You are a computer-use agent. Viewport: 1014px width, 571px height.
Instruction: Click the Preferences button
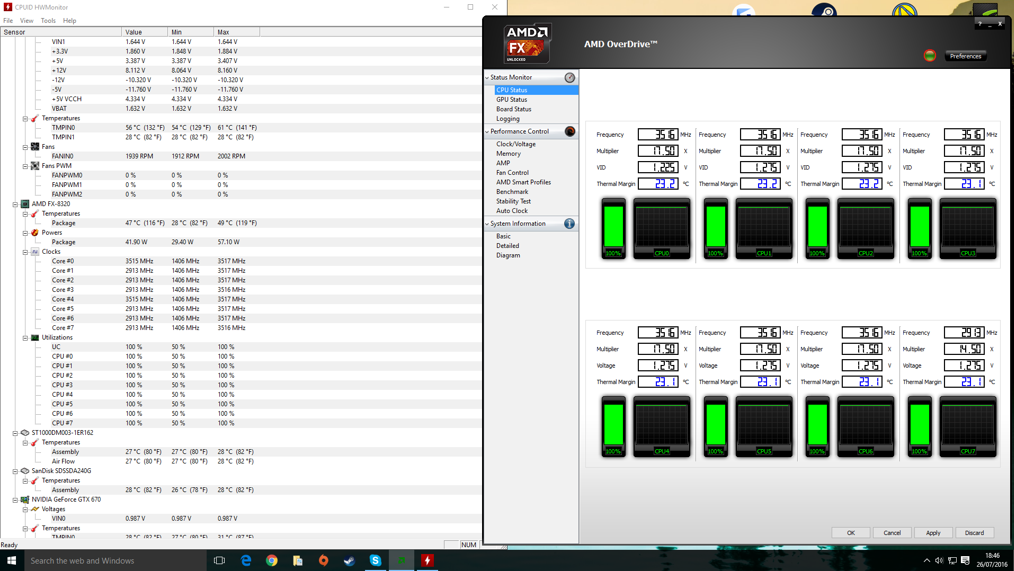[965, 56]
